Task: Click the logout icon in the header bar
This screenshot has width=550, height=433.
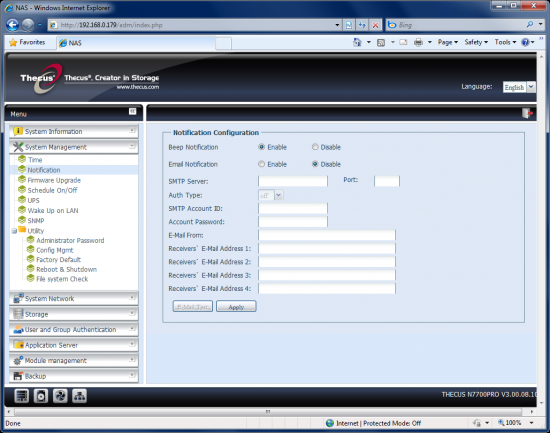Action: tap(527, 113)
